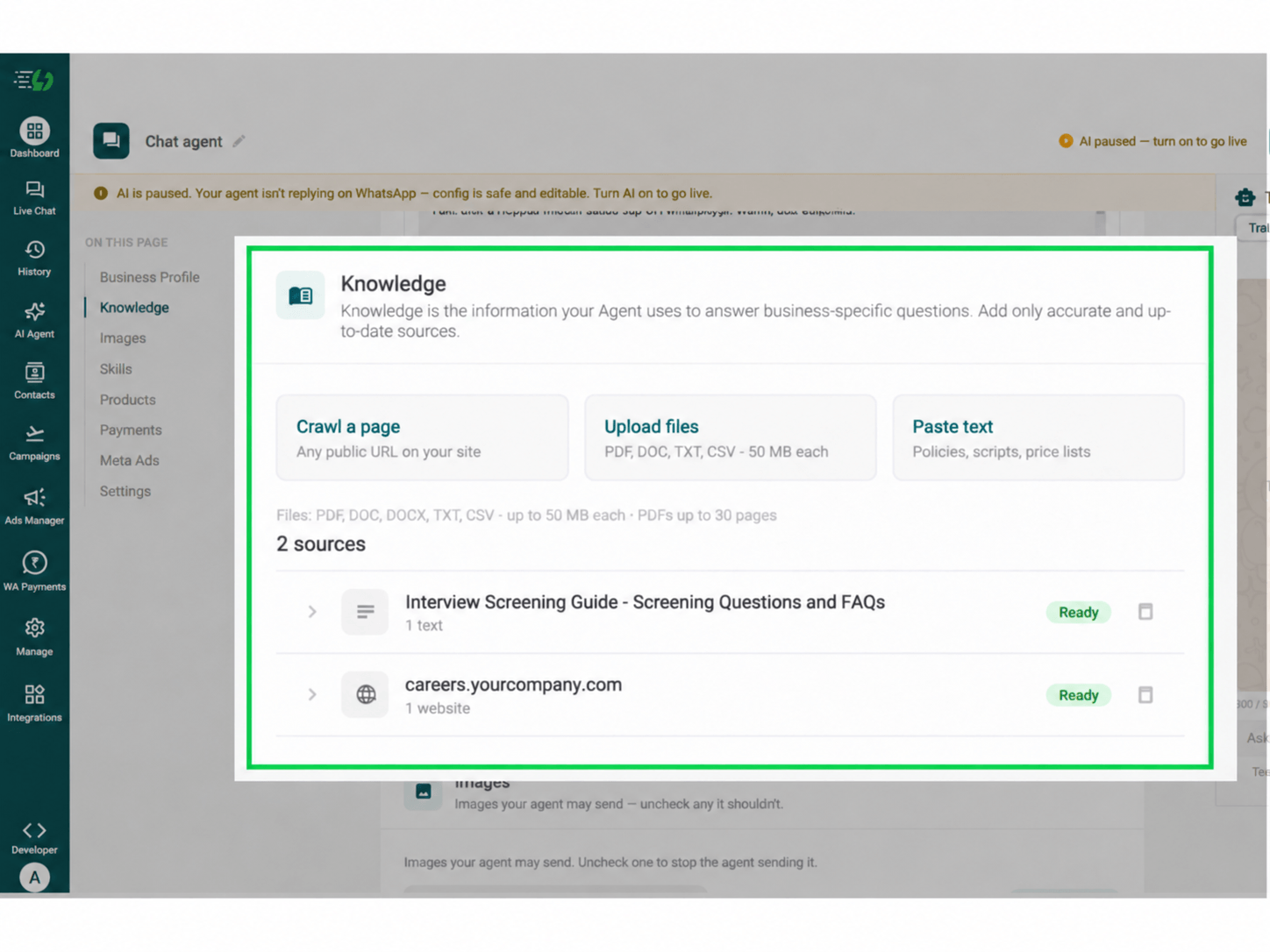The width and height of the screenshot is (1270, 952).
Task: Click the Knowledge book icon
Action: (300, 295)
